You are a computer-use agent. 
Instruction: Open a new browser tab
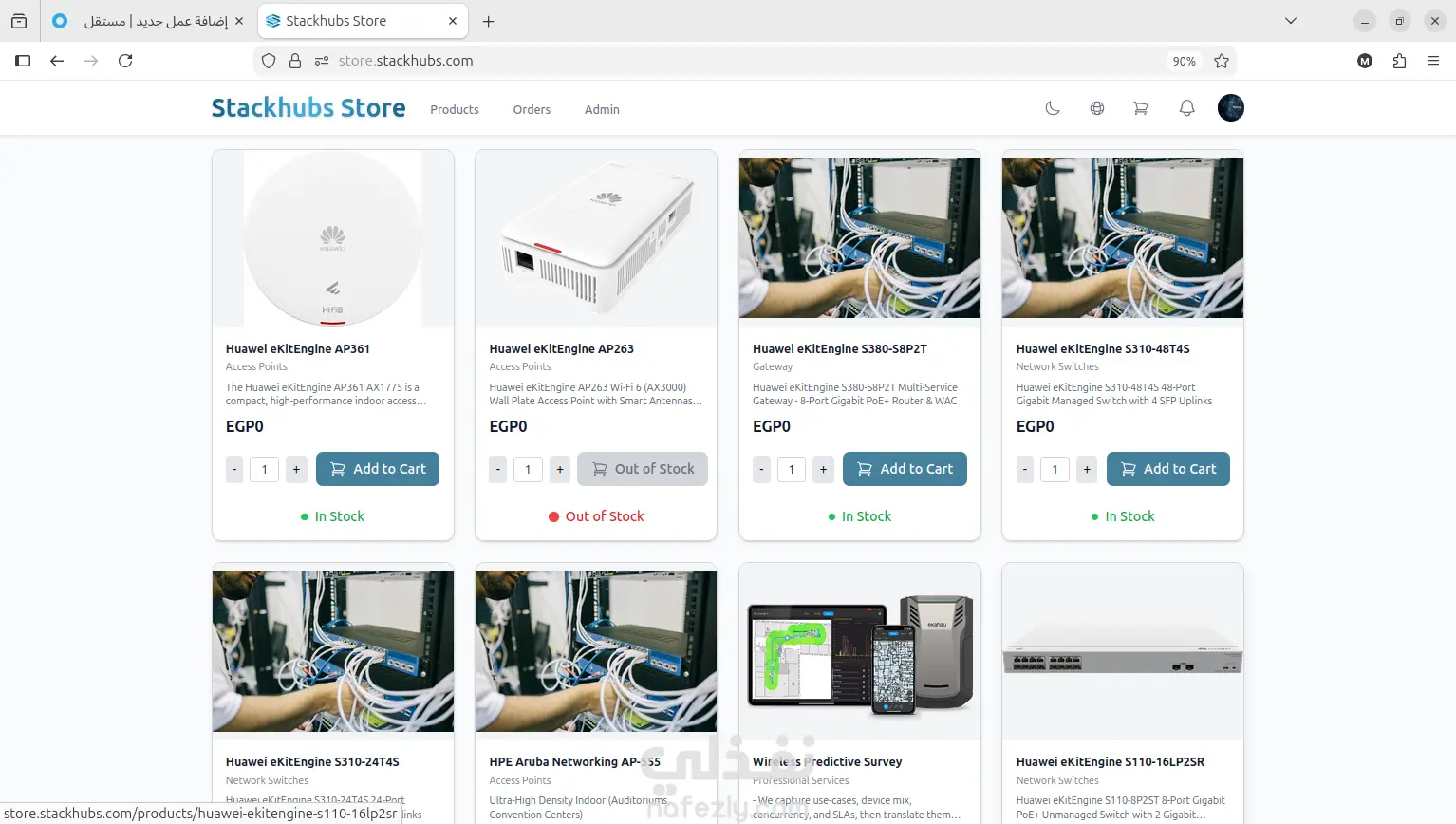488,21
